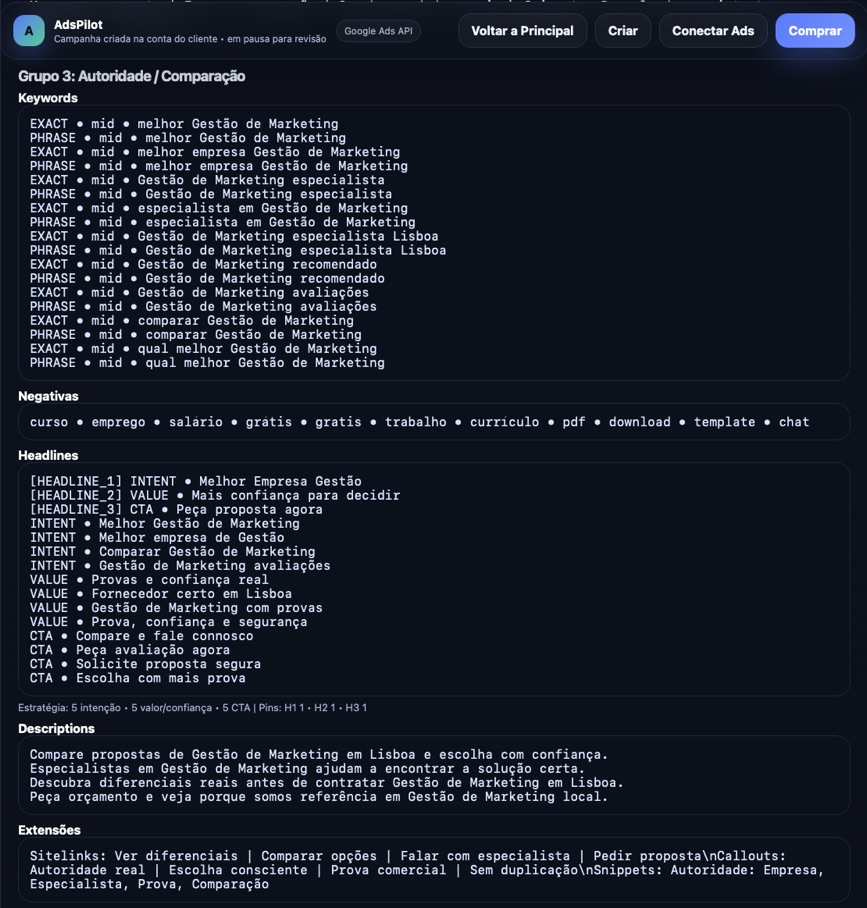The height and width of the screenshot is (908, 867).
Task: Click the Estratégia pins summary text
Action: 192,708
